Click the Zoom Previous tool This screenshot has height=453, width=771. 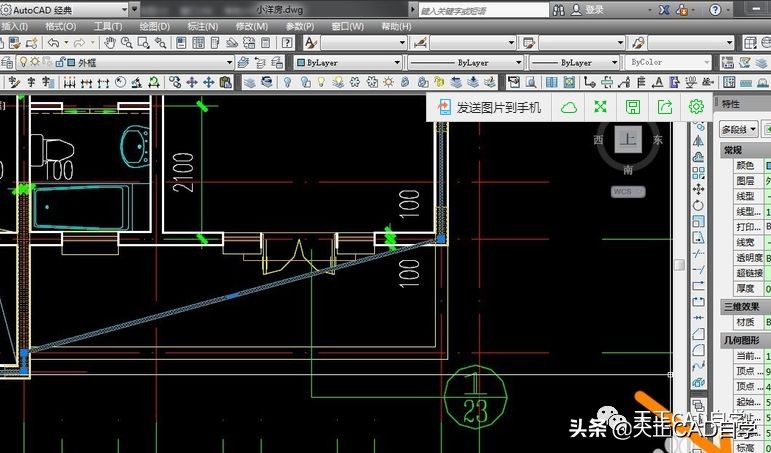point(160,43)
